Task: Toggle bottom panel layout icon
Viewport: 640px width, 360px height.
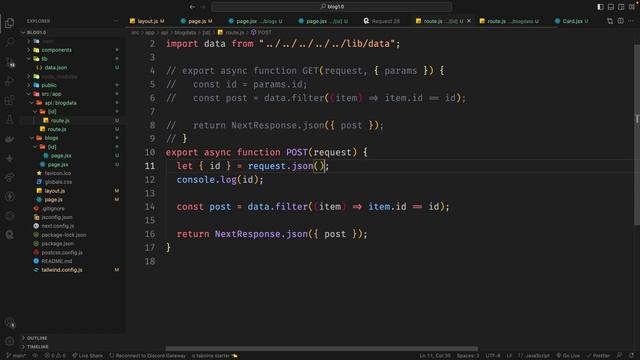Action: pos(611,7)
